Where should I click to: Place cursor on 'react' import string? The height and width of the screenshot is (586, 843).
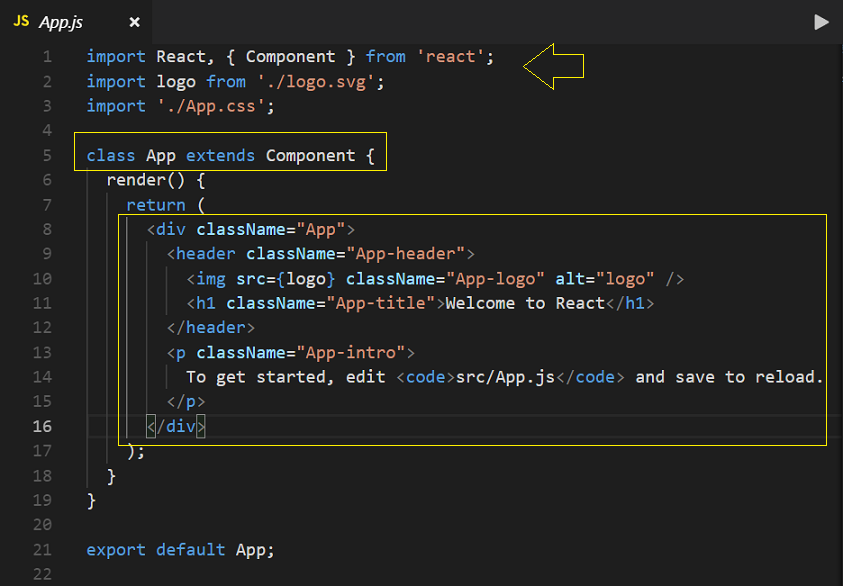tap(450, 57)
